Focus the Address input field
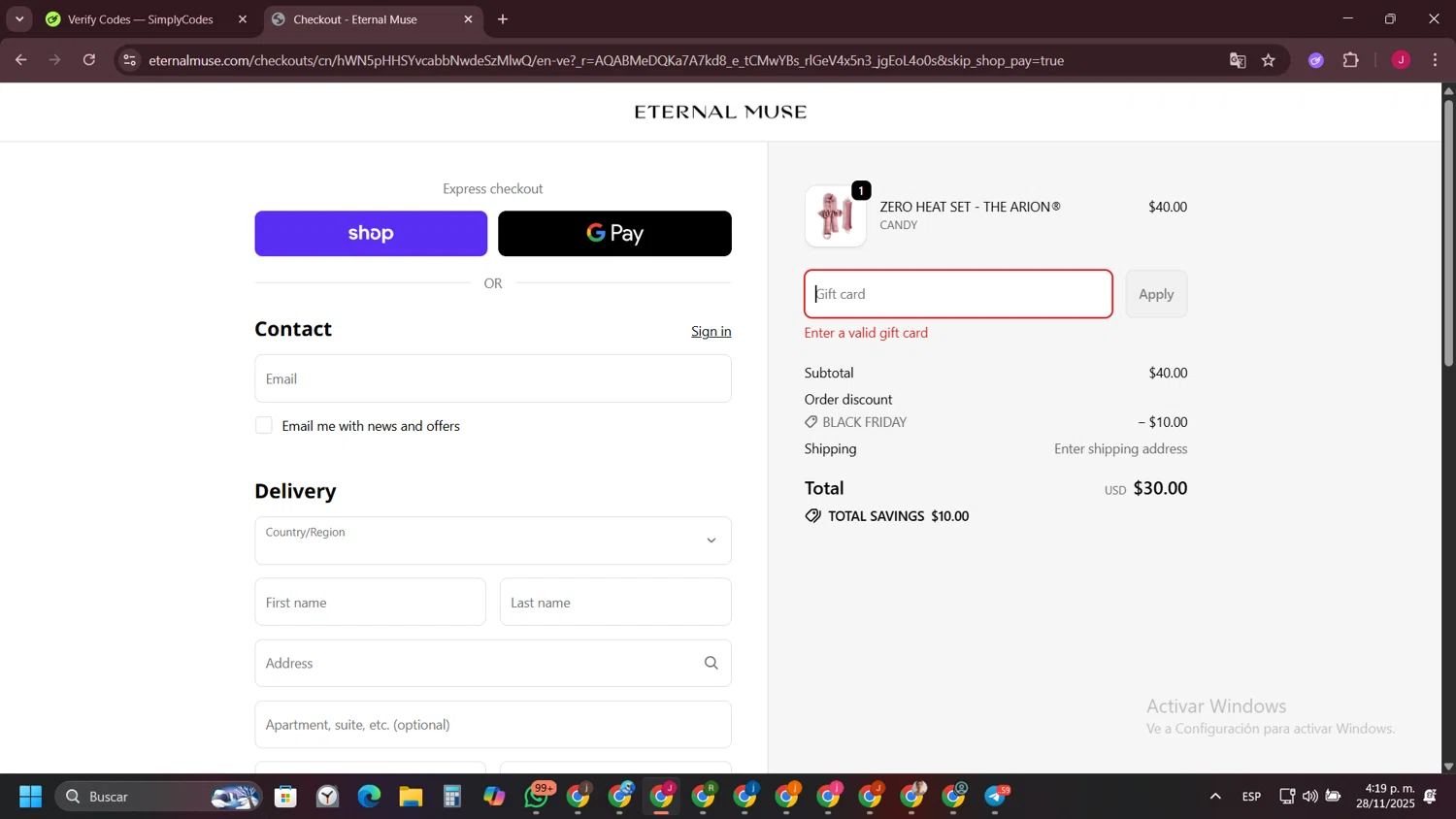The width and height of the screenshot is (1456, 819). pos(493,663)
